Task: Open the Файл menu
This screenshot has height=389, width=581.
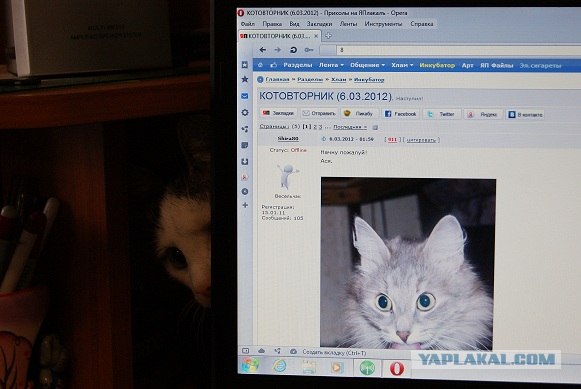Action: point(248,24)
